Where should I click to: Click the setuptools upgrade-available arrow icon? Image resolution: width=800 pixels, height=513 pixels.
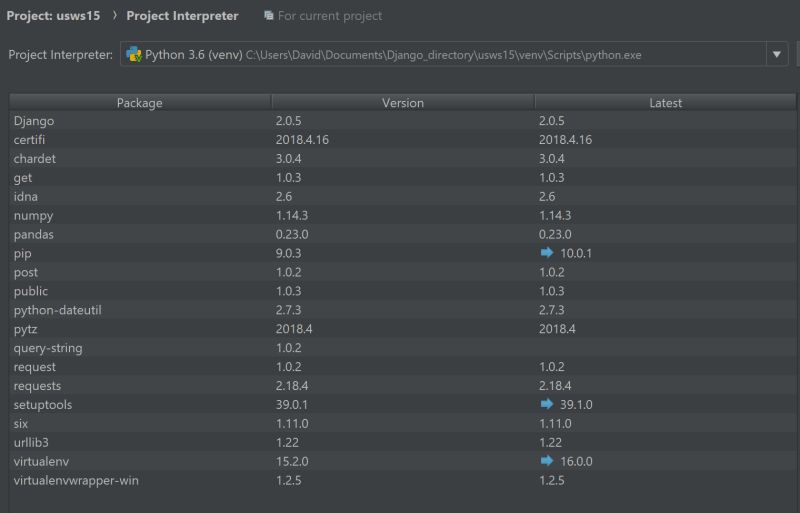click(547, 404)
